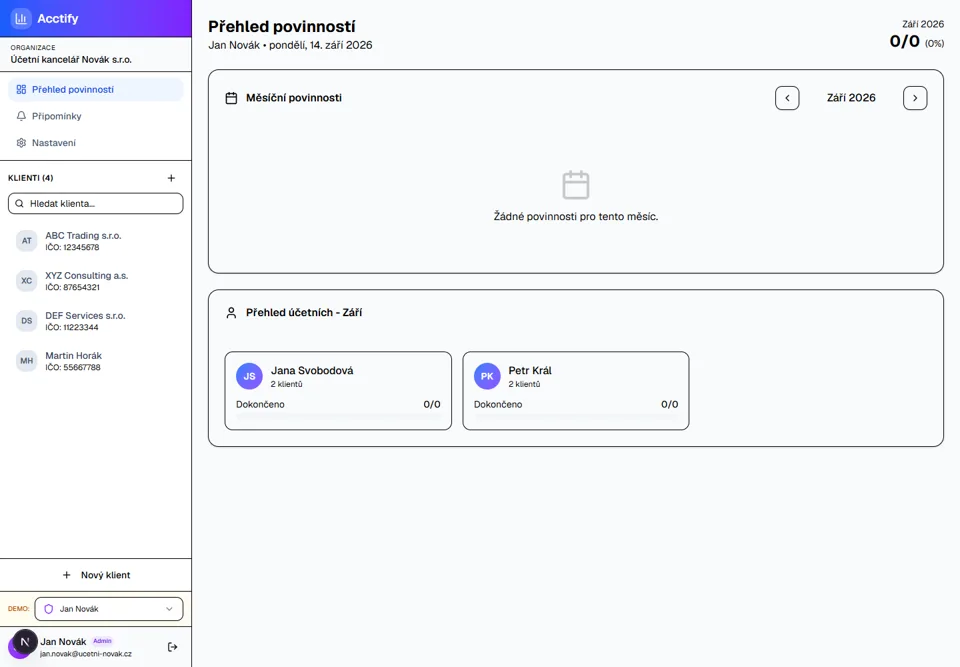This screenshot has height=667, width=960.
Task: Select client ABC Trading s.r.o.
Action: (x=96, y=241)
